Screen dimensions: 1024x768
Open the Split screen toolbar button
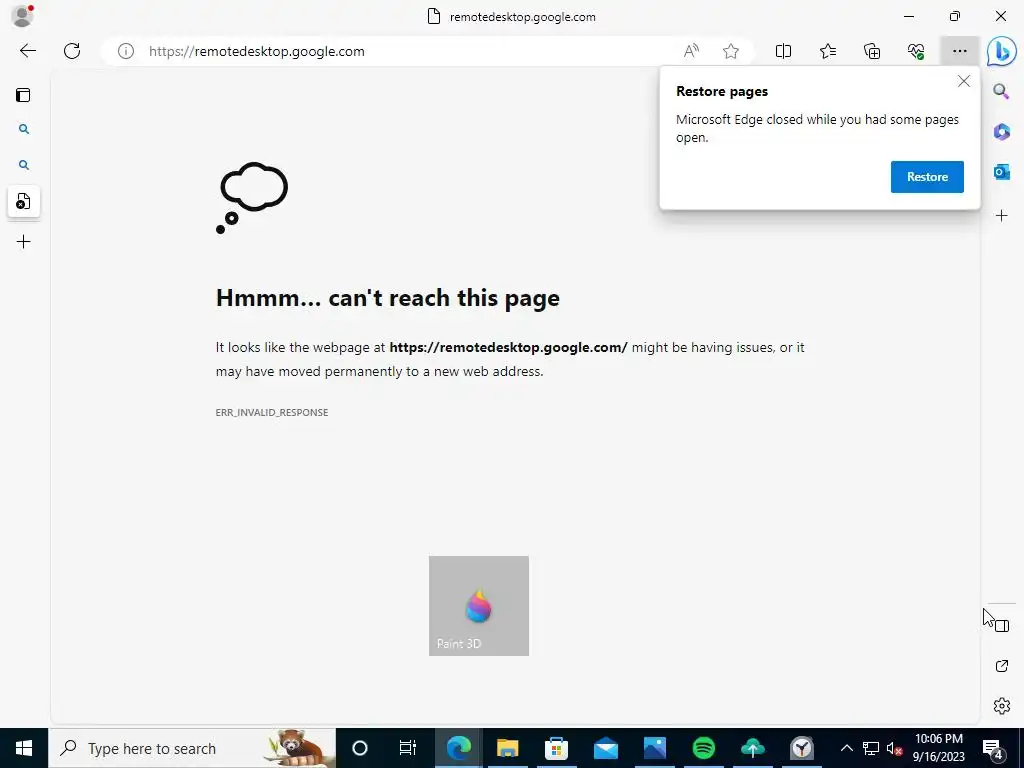tap(783, 51)
